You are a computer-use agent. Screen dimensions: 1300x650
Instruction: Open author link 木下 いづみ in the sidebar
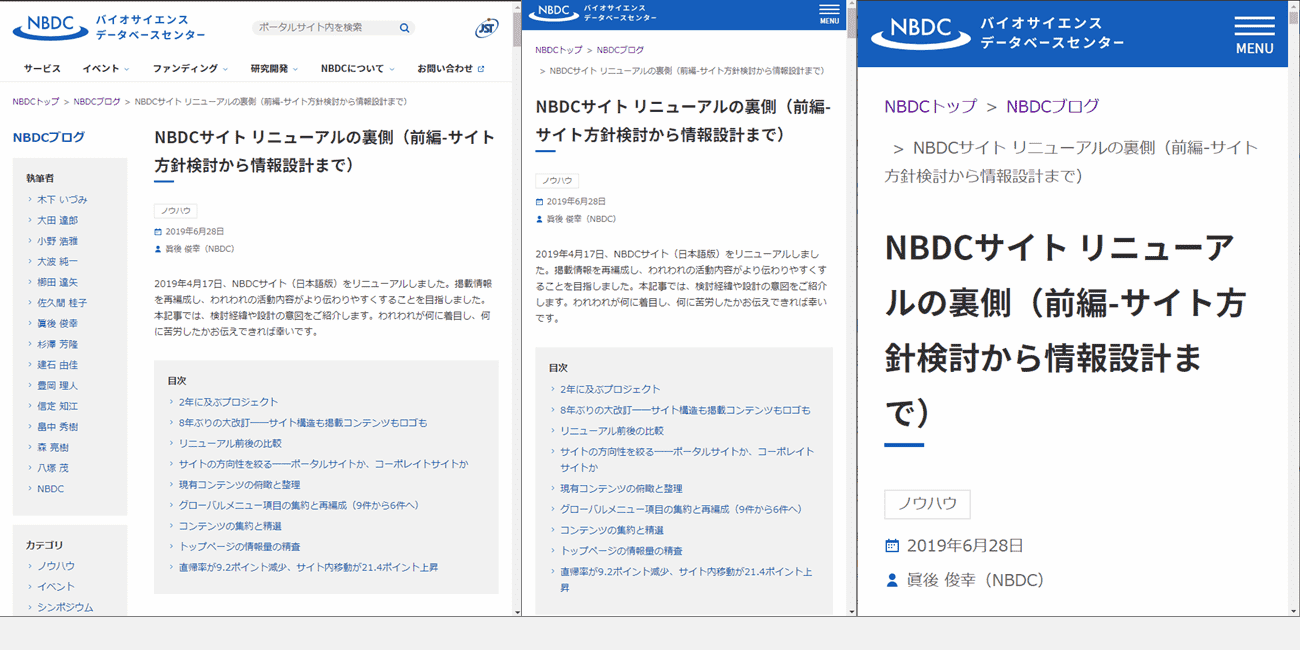coord(62,200)
